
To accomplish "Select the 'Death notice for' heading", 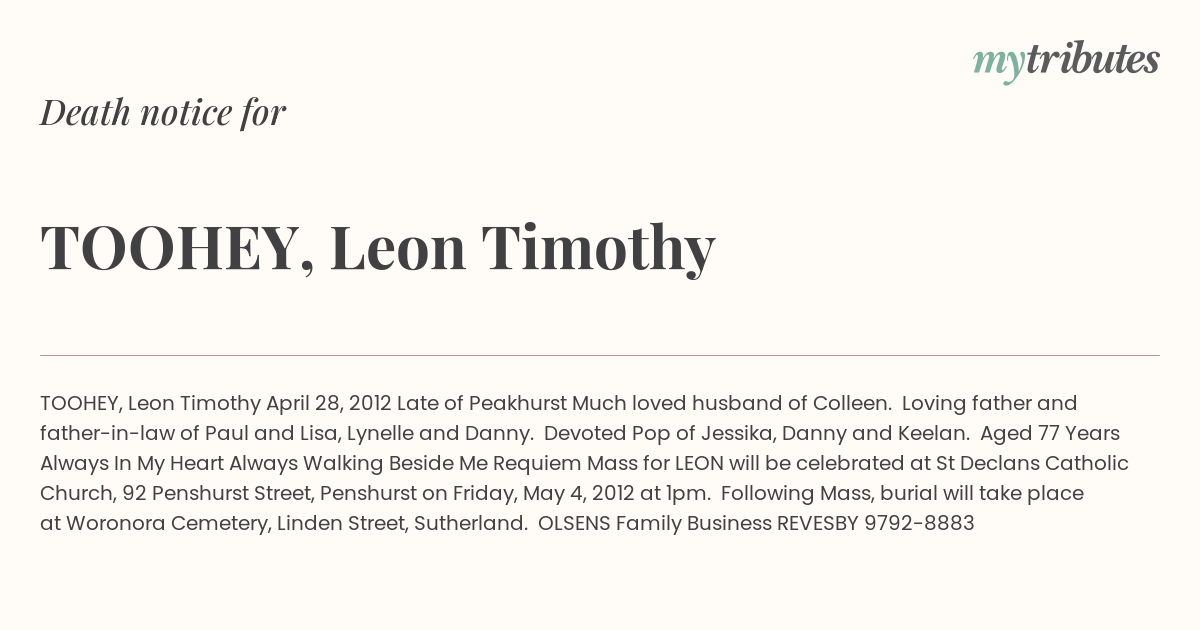I will 163,113.
